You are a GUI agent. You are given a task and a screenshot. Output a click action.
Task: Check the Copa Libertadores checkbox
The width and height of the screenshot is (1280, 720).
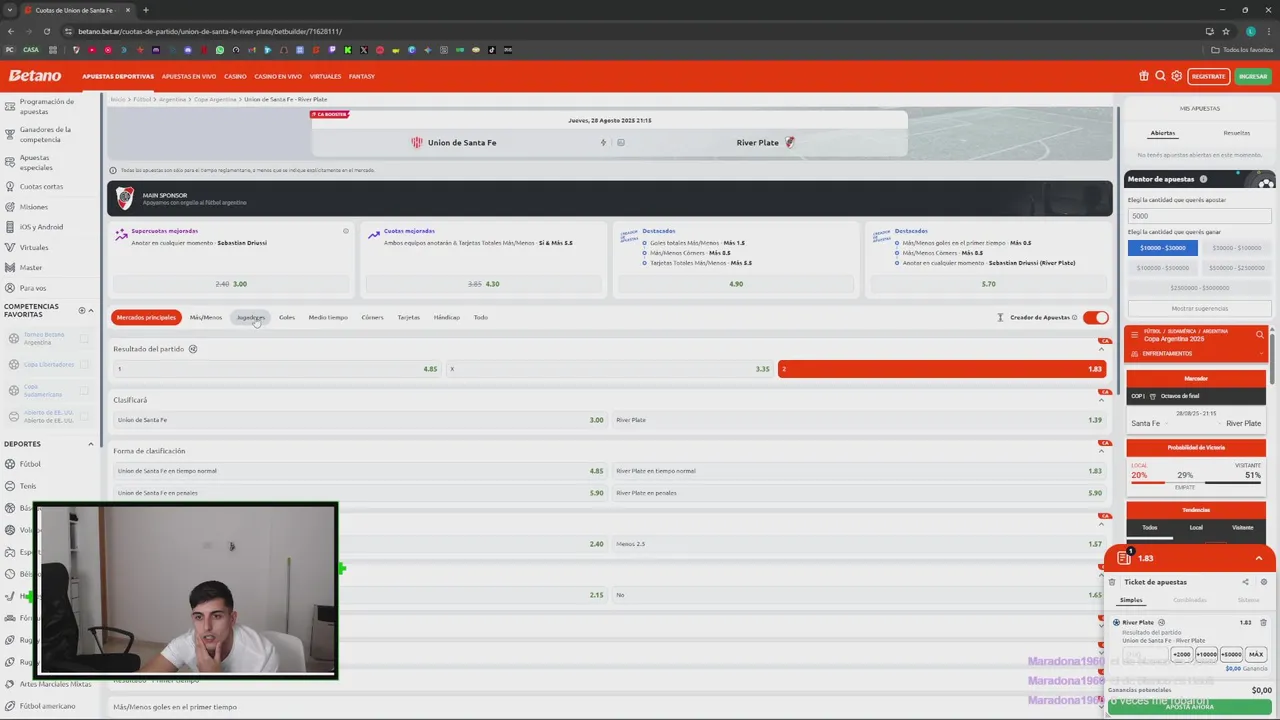[85, 364]
